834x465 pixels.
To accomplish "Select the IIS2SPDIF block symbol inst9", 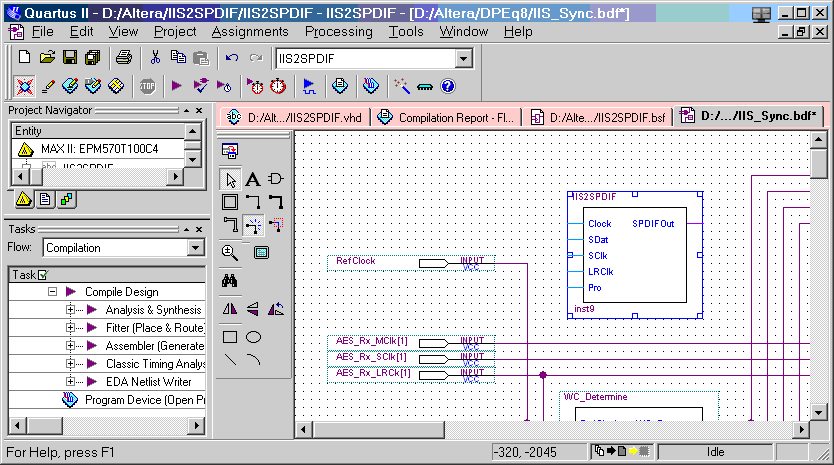I will coord(635,255).
